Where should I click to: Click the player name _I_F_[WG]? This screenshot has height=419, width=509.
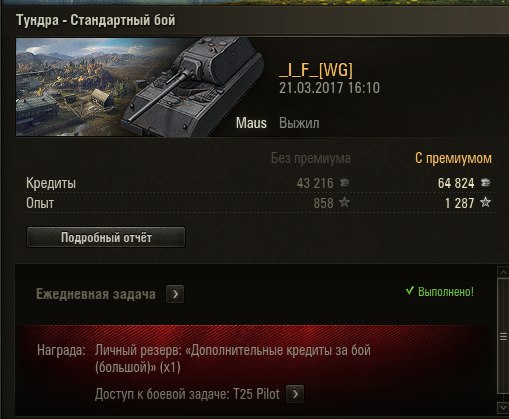click(316, 70)
